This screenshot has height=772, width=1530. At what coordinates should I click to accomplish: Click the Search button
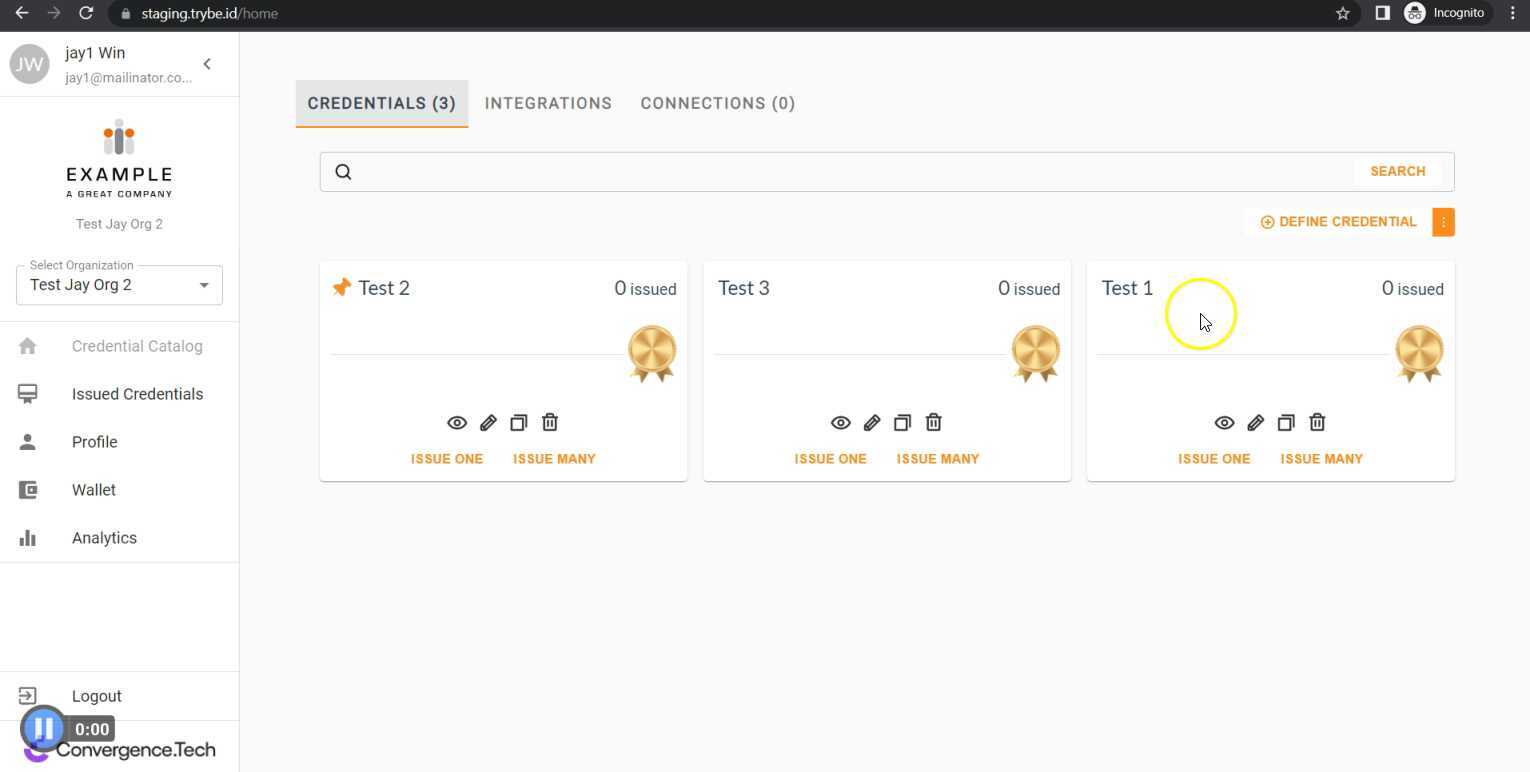pyautogui.click(x=1398, y=172)
